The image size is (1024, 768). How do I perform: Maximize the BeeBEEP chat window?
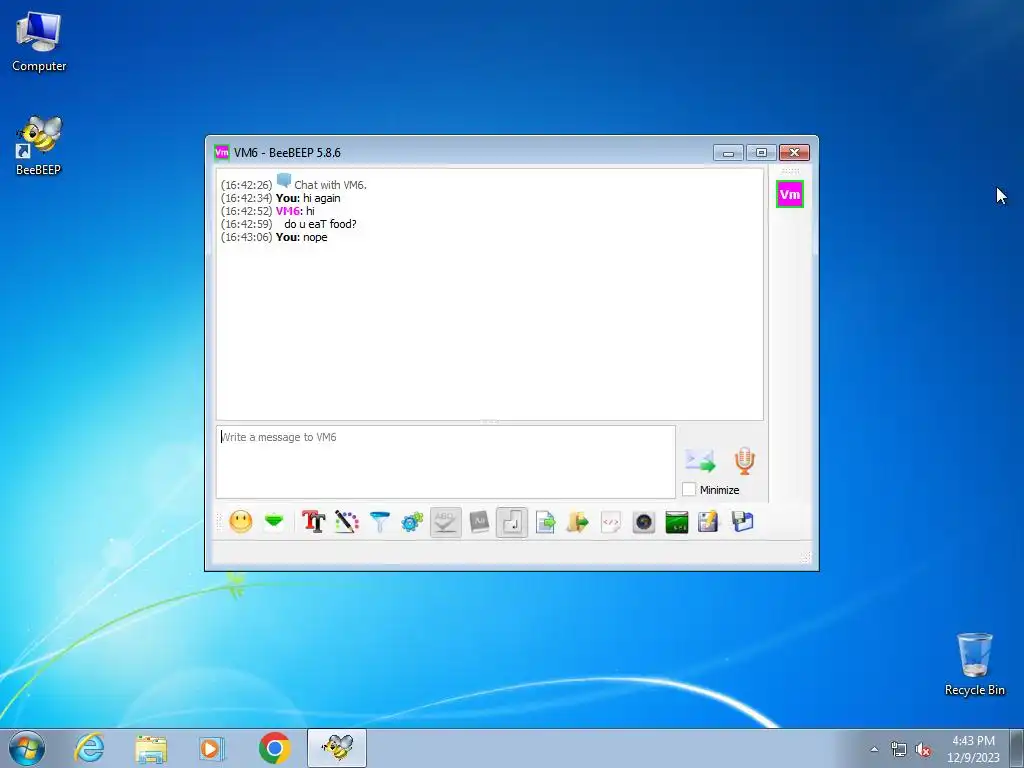761,152
